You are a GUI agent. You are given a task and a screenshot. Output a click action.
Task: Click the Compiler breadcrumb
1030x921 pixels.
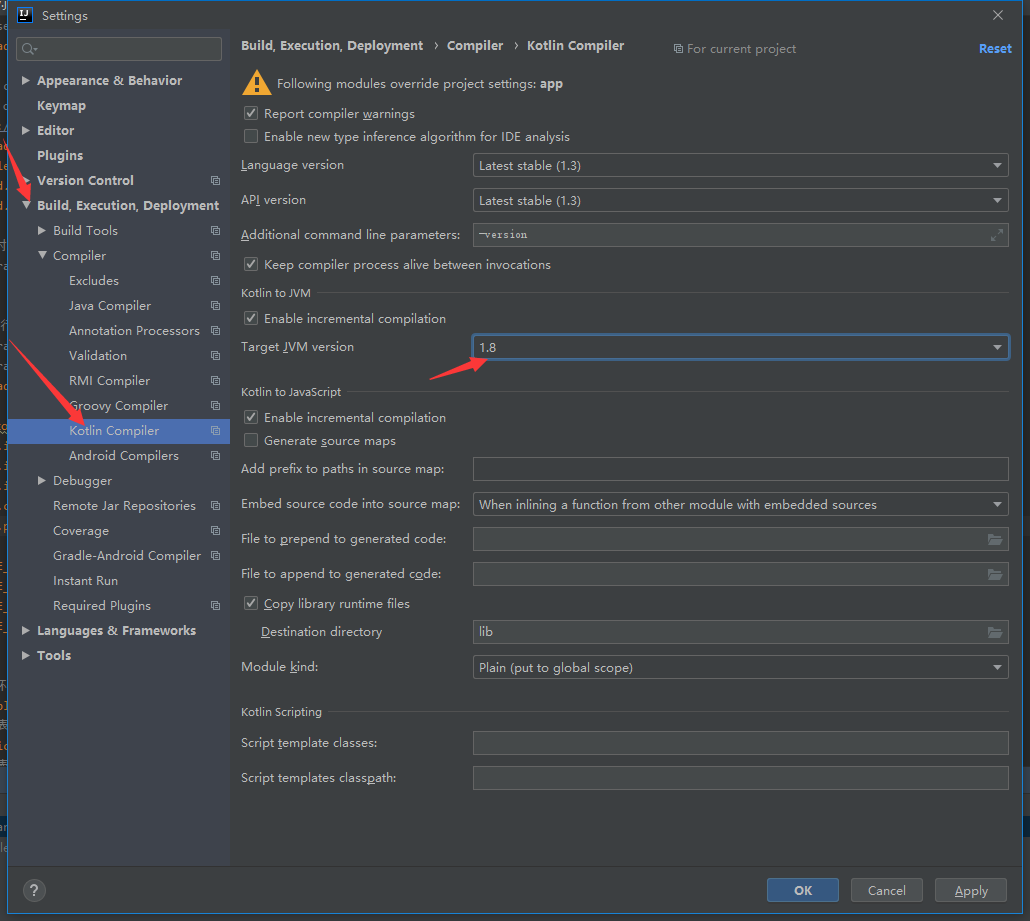(475, 45)
